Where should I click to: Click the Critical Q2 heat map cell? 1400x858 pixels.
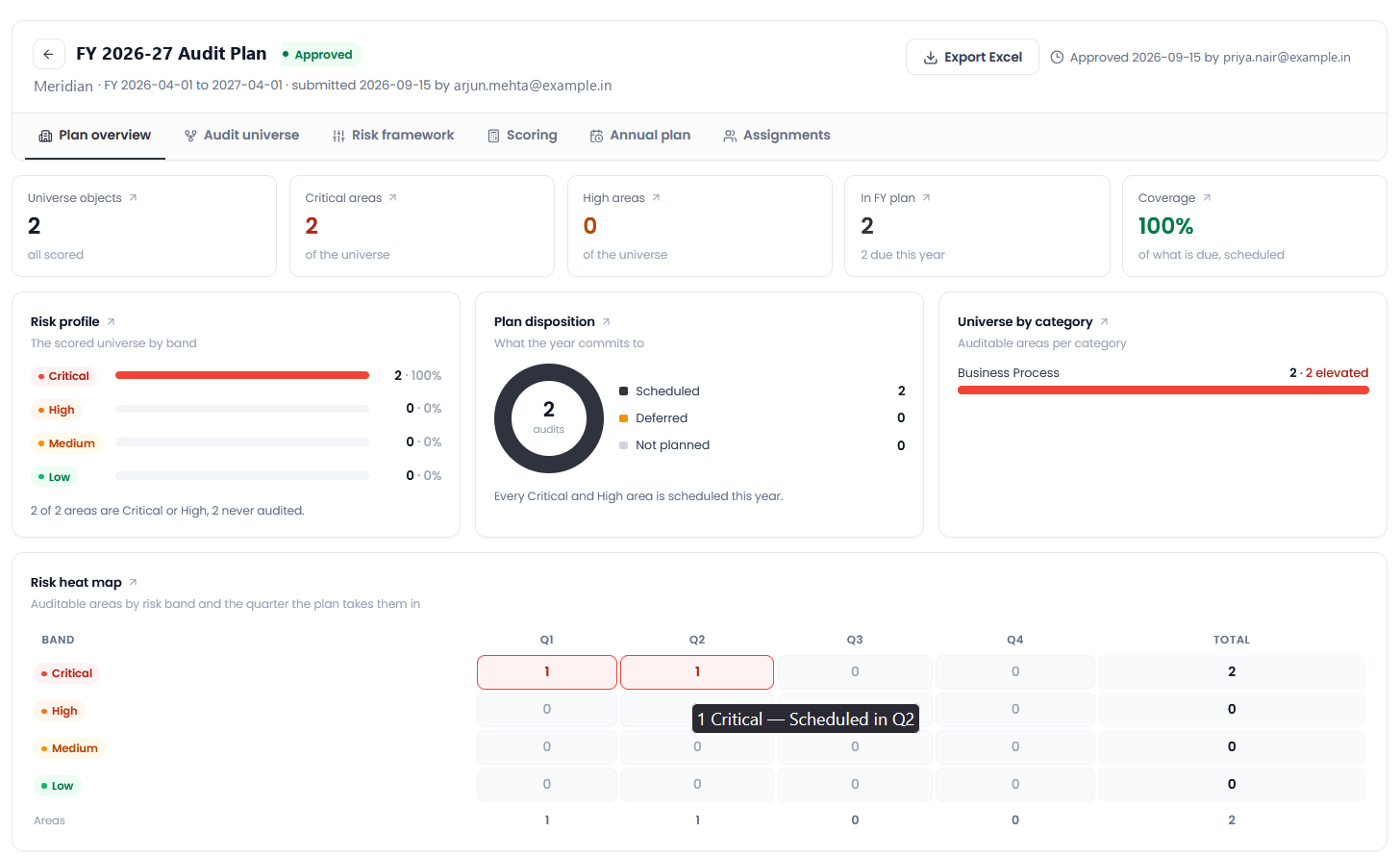point(697,672)
